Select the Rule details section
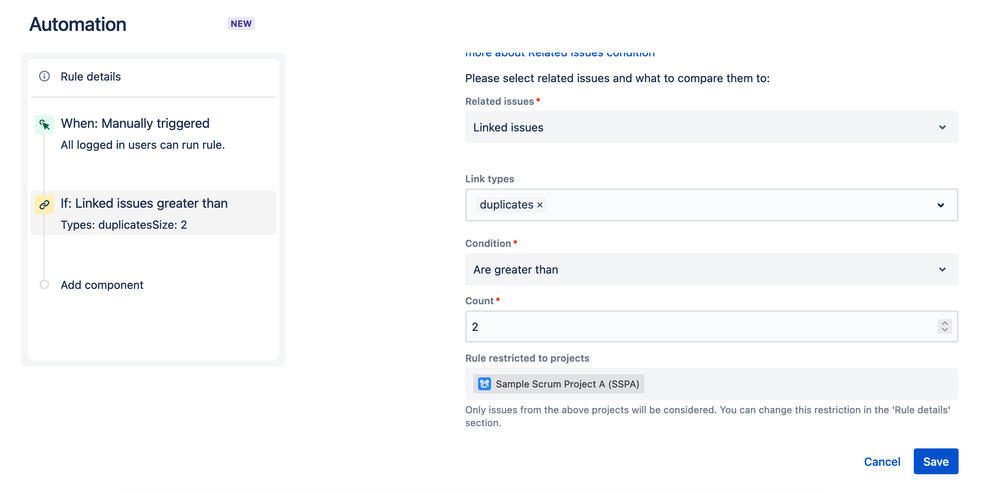The height and width of the screenshot is (493, 999). [x=91, y=77]
